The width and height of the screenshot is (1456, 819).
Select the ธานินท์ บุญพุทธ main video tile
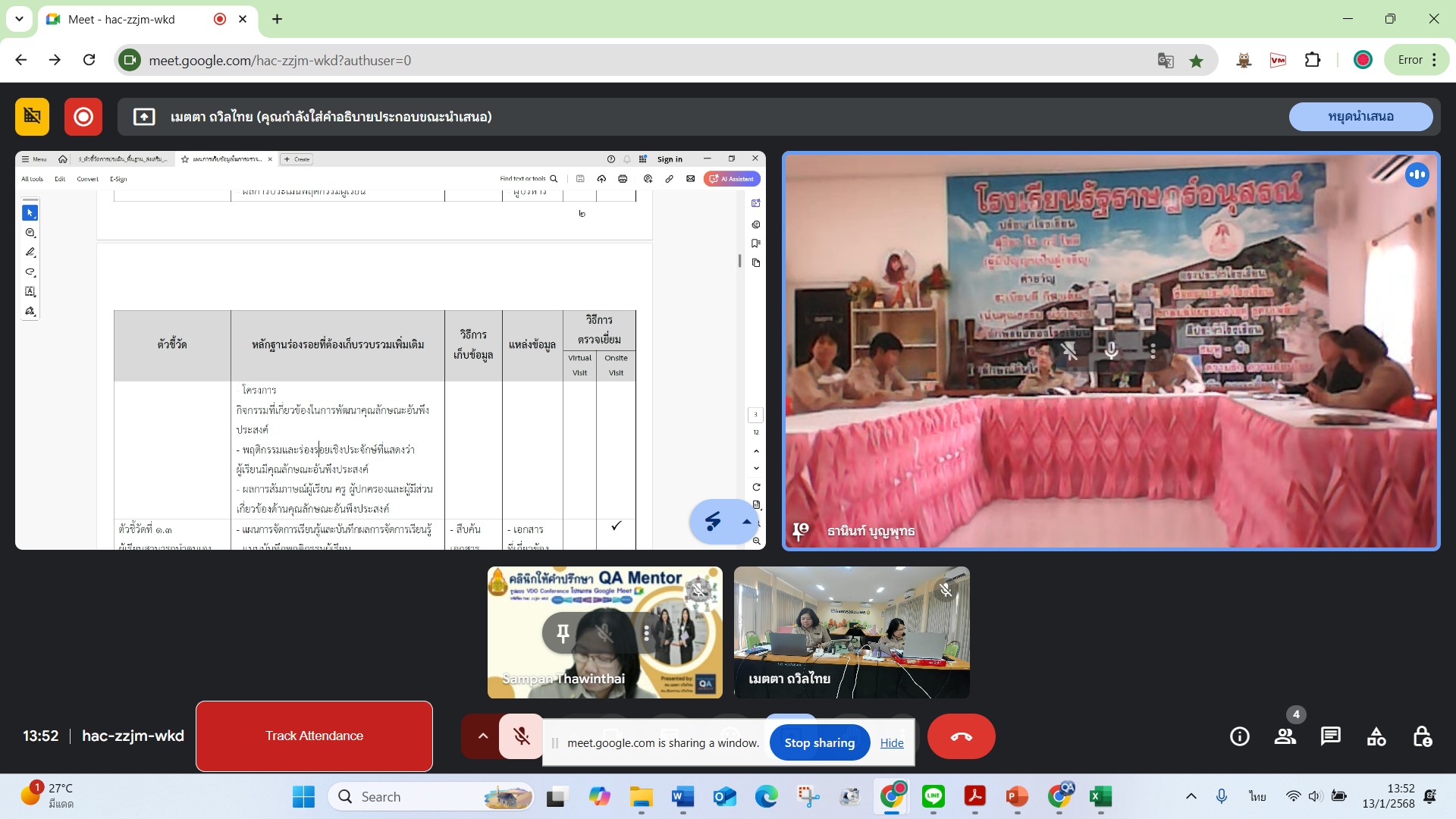click(x=1111, y=350)
